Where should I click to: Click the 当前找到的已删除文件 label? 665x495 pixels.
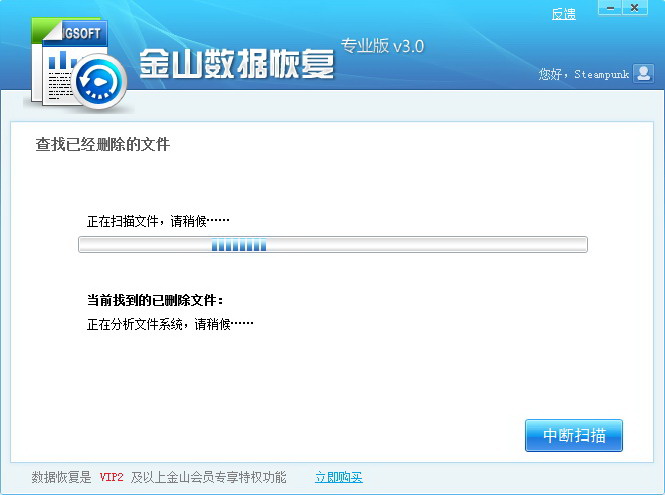pyautogui.click(x=155, y=300)
